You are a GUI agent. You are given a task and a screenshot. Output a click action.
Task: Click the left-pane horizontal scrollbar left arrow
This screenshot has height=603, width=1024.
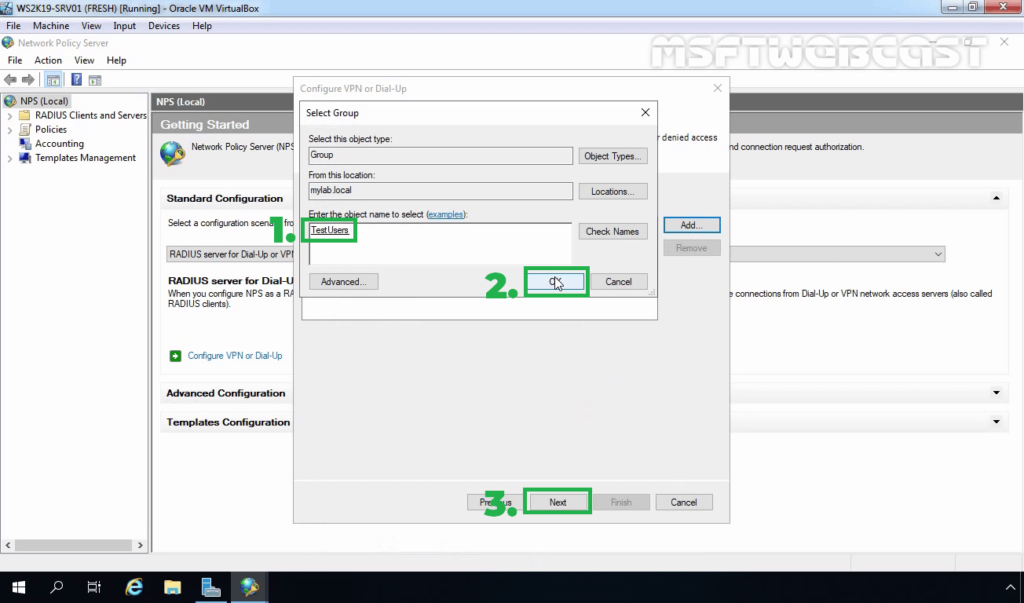(8, 545)
